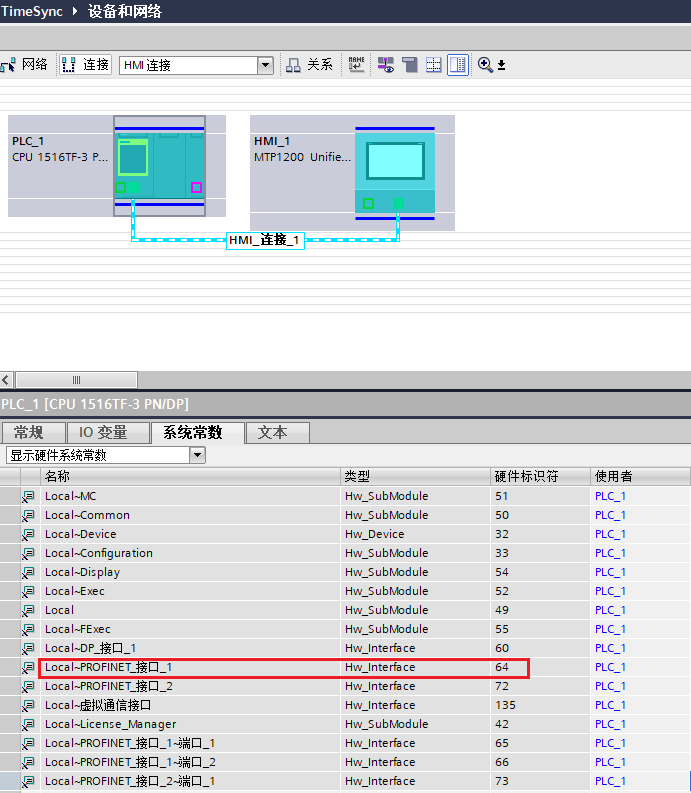Screen dimensions: 691x793
Task: Click the 关系 relations button
Action: point(309,65)
